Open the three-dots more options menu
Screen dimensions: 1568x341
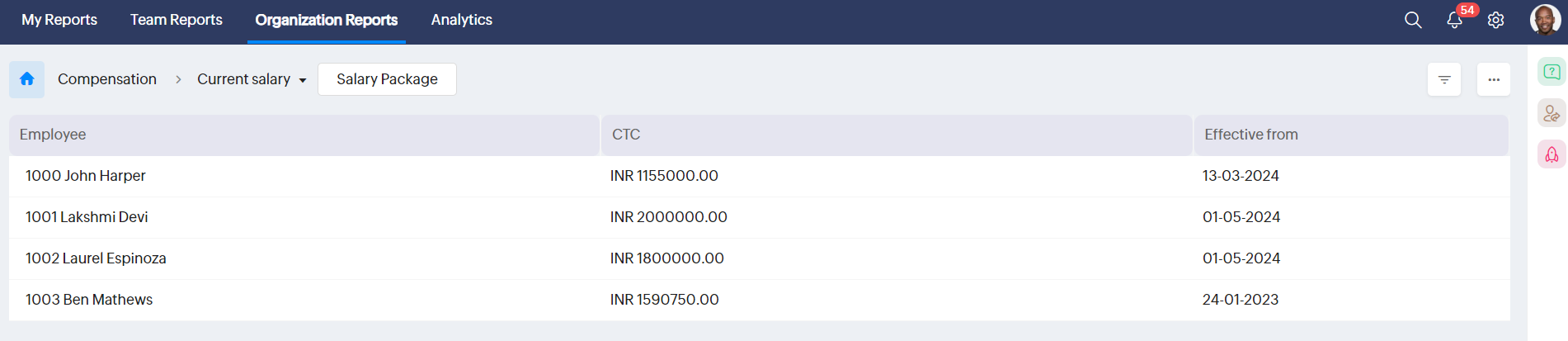click(1494, 80)
